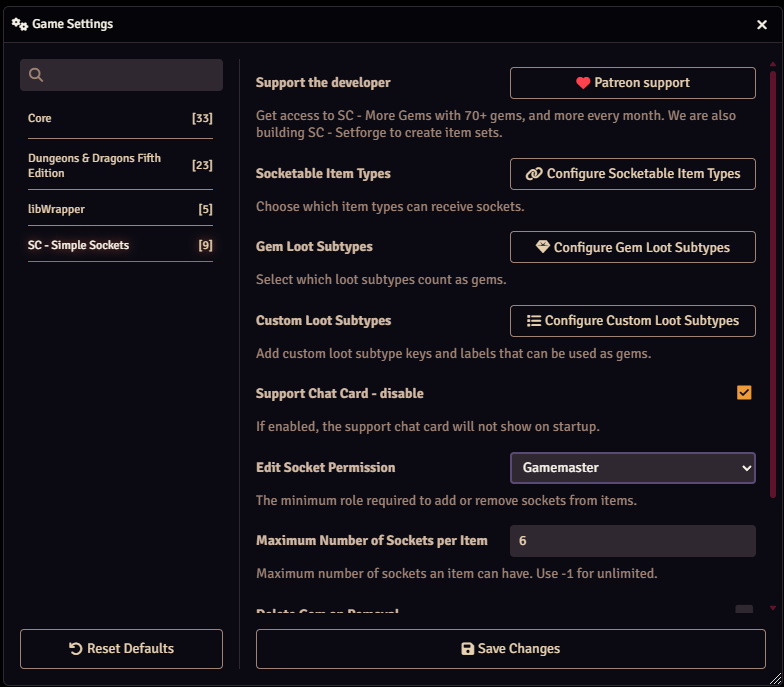
Task: Click the Reset Defaults button
Action: click(x=121, y=649)
